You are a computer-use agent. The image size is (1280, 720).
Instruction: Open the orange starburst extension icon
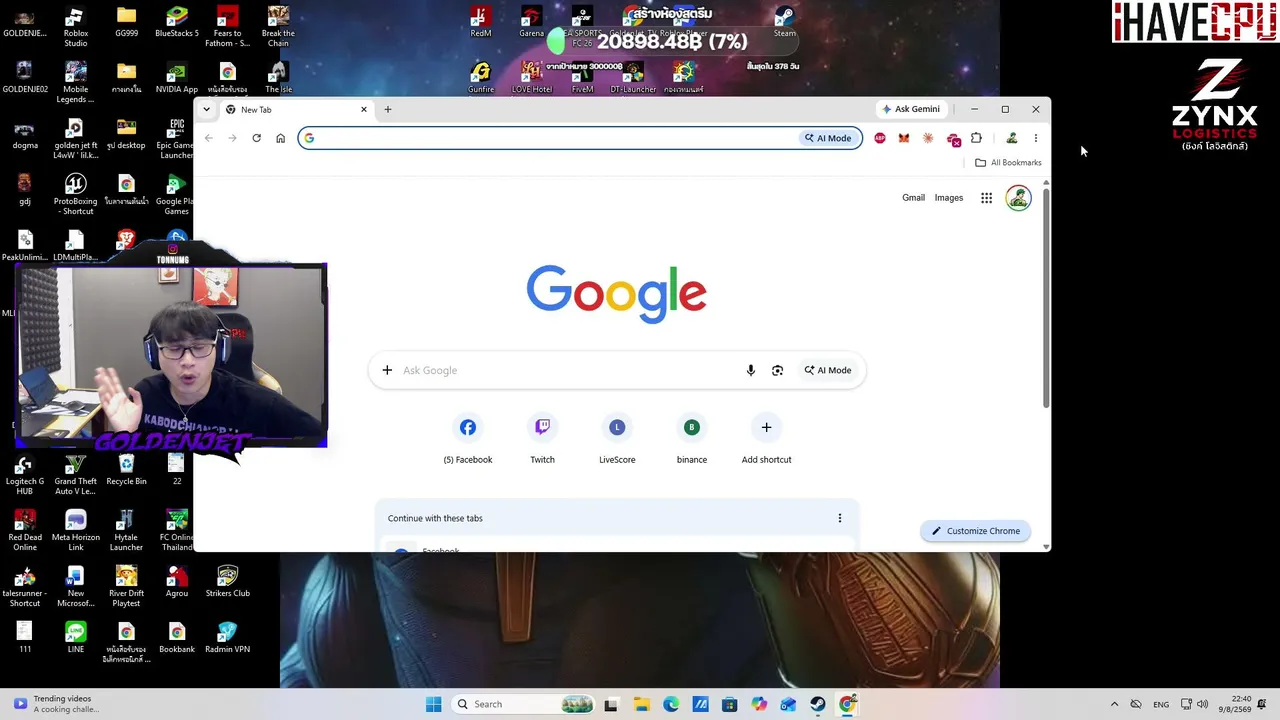click(x=928, y=138)
